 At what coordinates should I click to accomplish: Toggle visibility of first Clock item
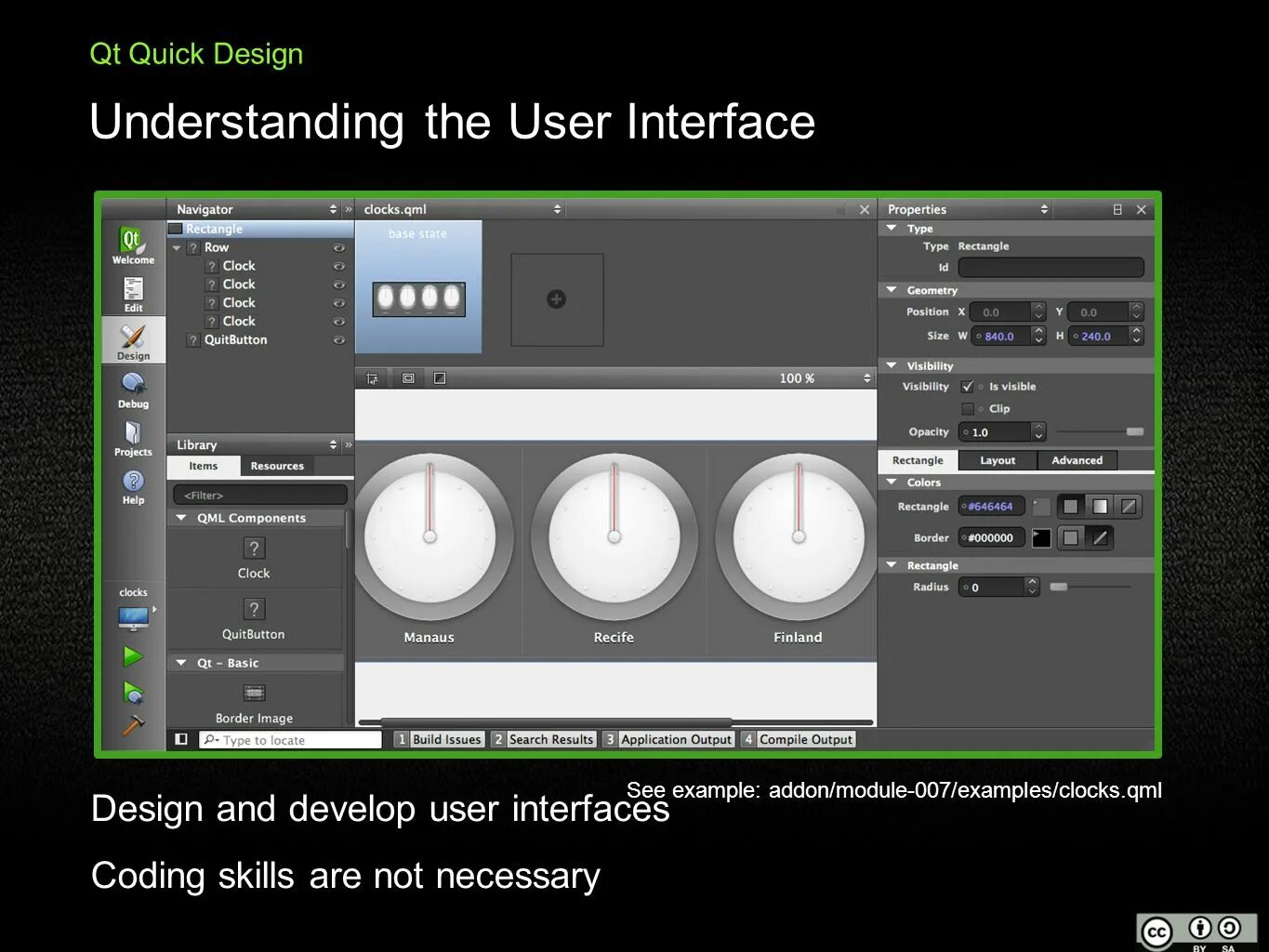[x=338, y=266]
